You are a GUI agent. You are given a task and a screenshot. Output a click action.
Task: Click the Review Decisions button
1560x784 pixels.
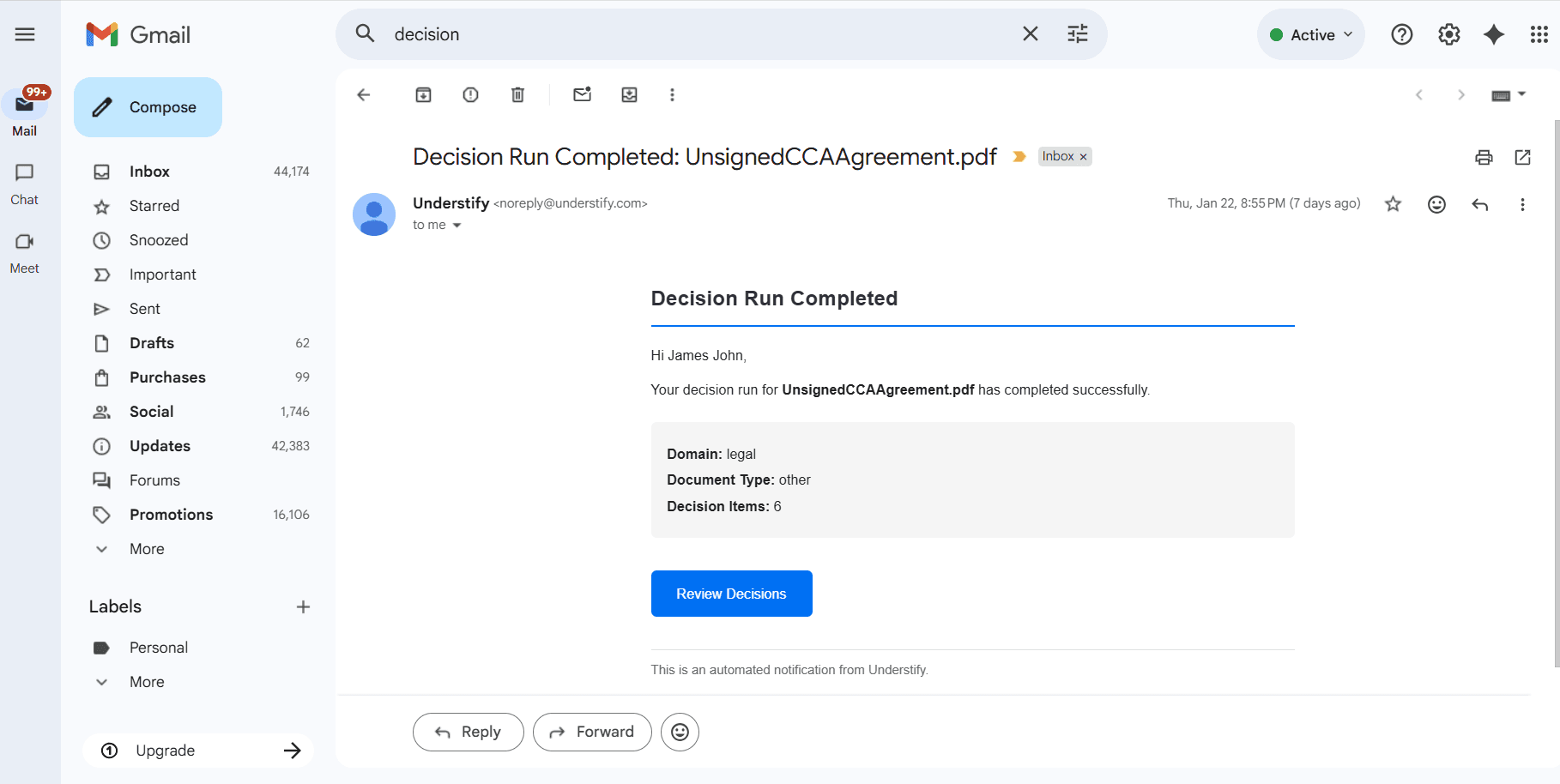point(731,594)
